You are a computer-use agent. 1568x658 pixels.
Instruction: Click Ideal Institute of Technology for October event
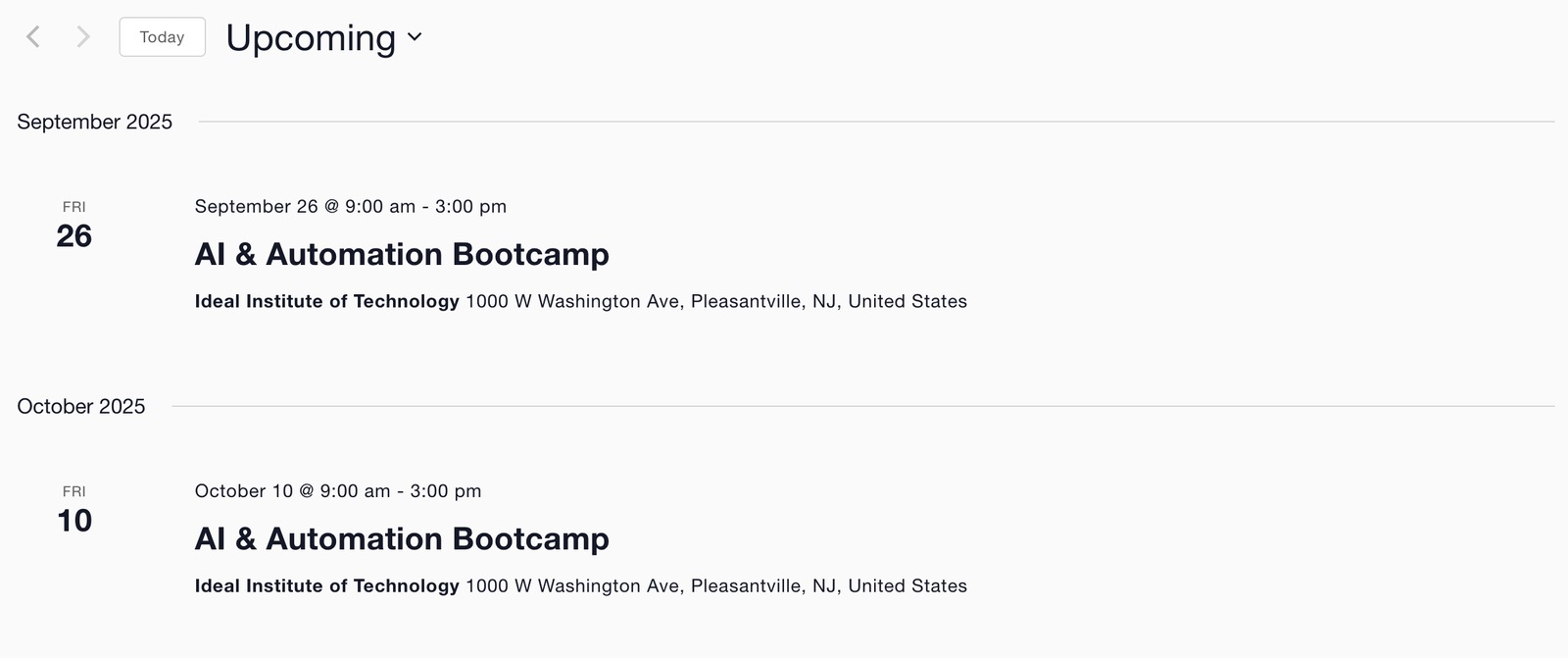pos(326,585)
